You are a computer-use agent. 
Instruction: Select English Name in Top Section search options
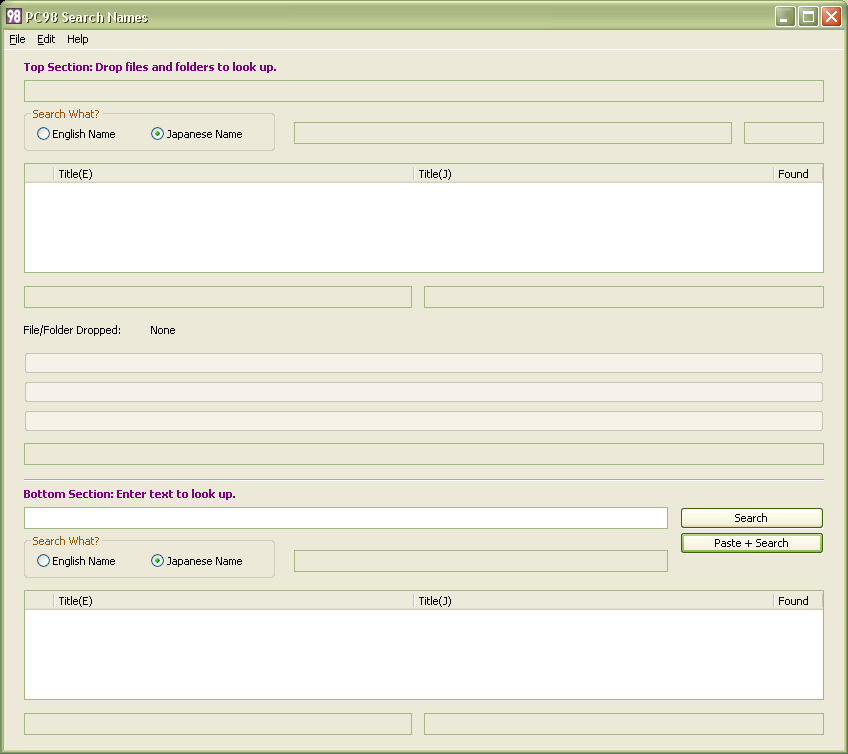44,134
